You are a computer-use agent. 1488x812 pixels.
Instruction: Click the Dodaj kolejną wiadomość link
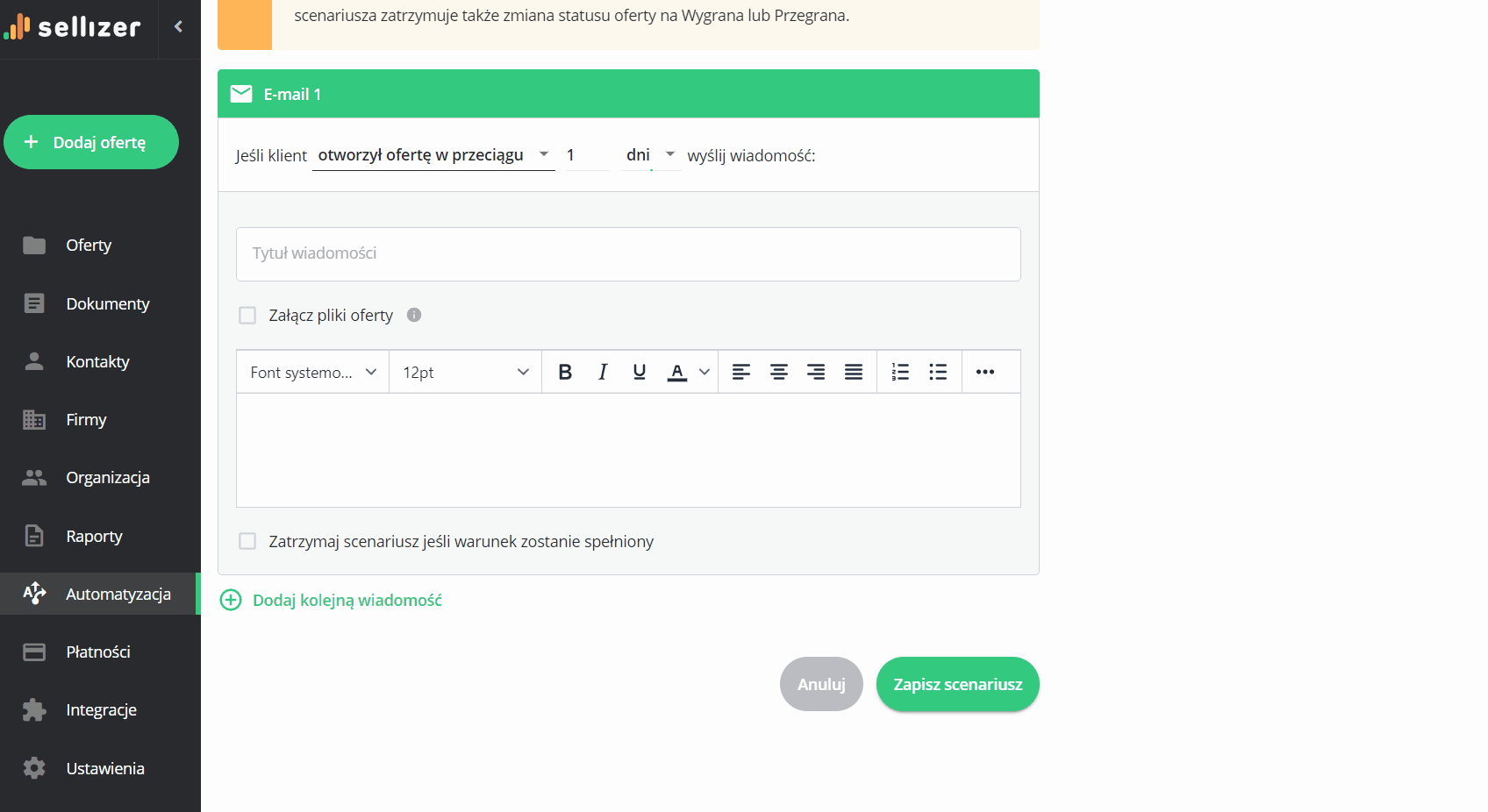347,600
